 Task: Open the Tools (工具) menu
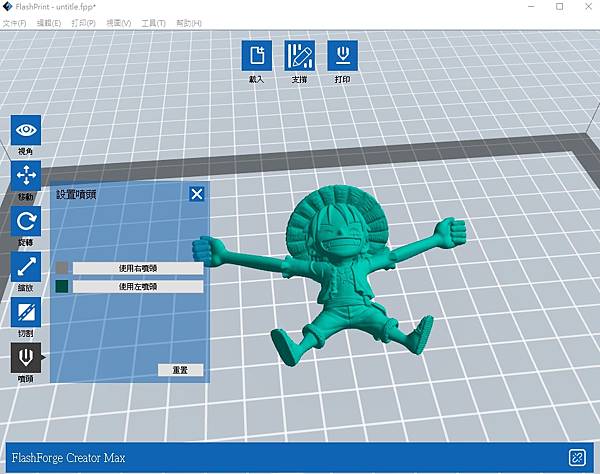pyautogui.click(x=154, y=23)
